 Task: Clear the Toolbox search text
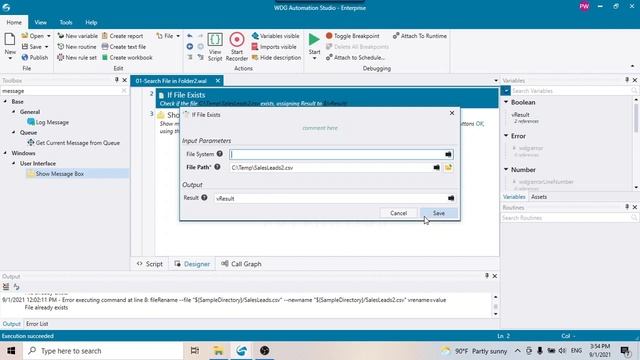pos(124,91)
